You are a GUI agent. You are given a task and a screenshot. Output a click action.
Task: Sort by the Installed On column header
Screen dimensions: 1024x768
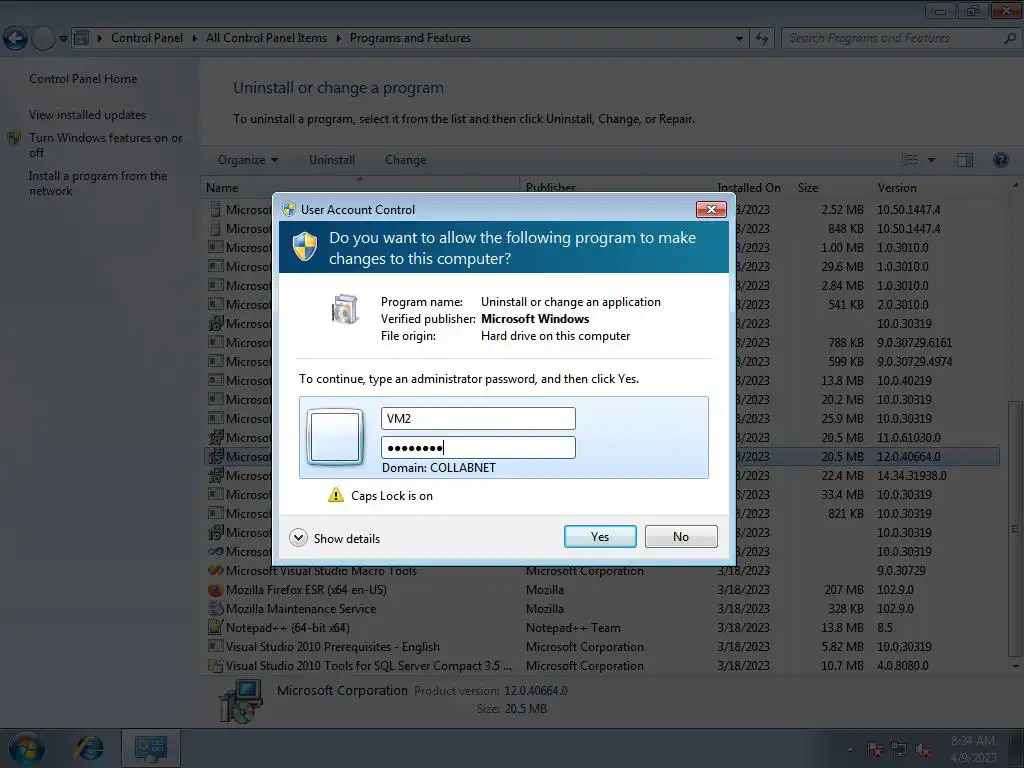(x=749, y=187)
